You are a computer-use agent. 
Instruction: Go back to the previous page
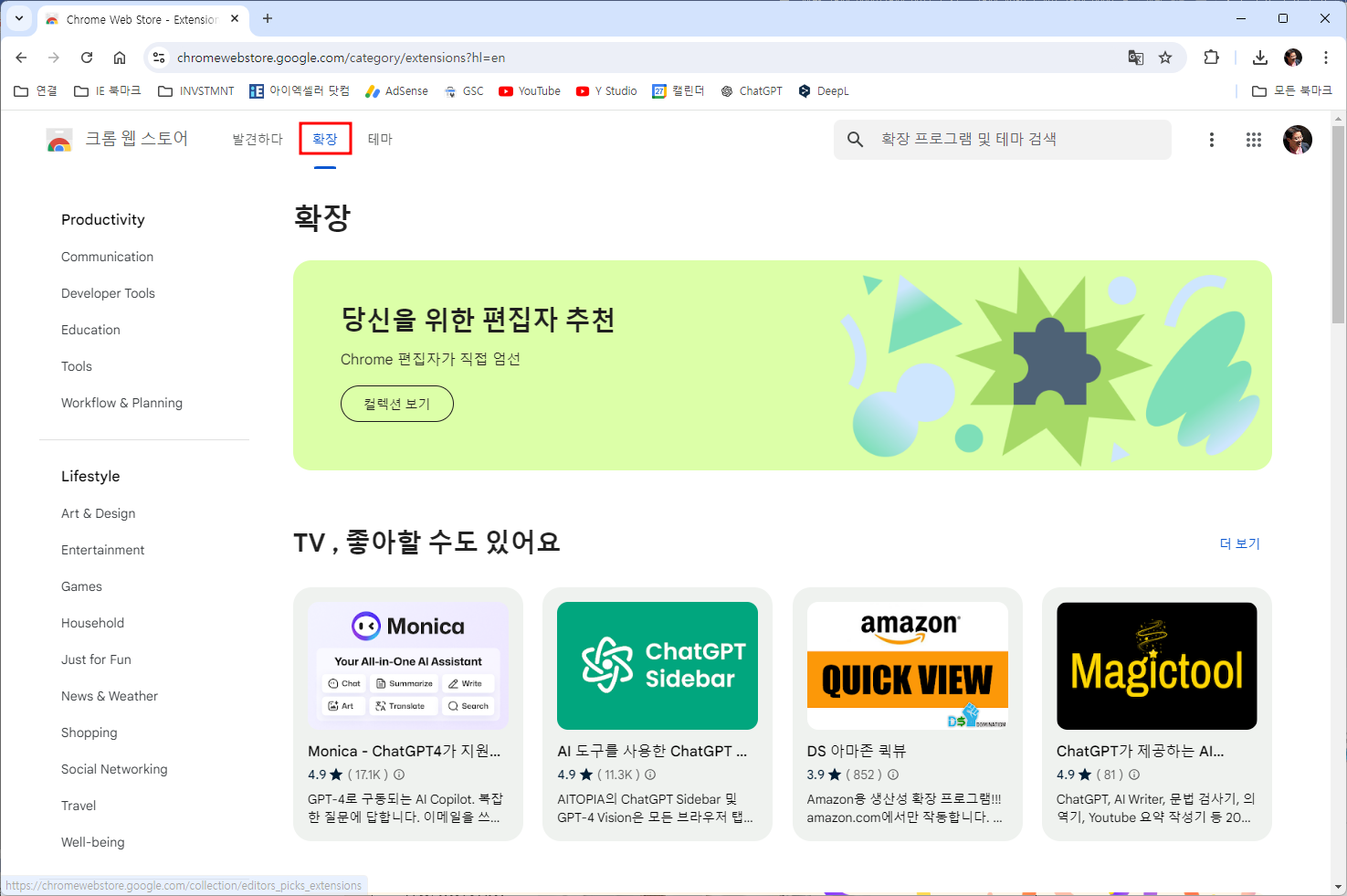[x=21, y=58]
